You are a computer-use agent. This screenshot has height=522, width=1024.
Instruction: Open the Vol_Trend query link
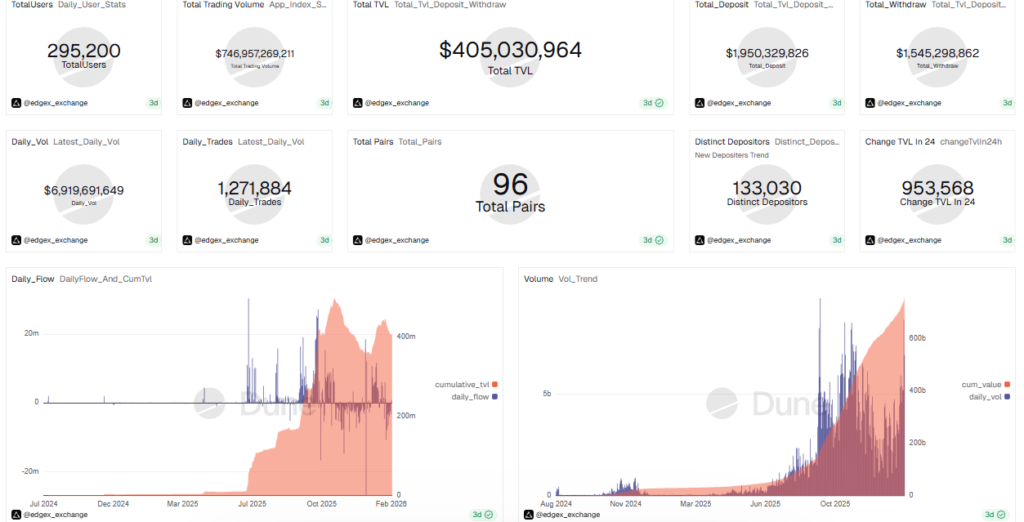[x=578, y=279]
